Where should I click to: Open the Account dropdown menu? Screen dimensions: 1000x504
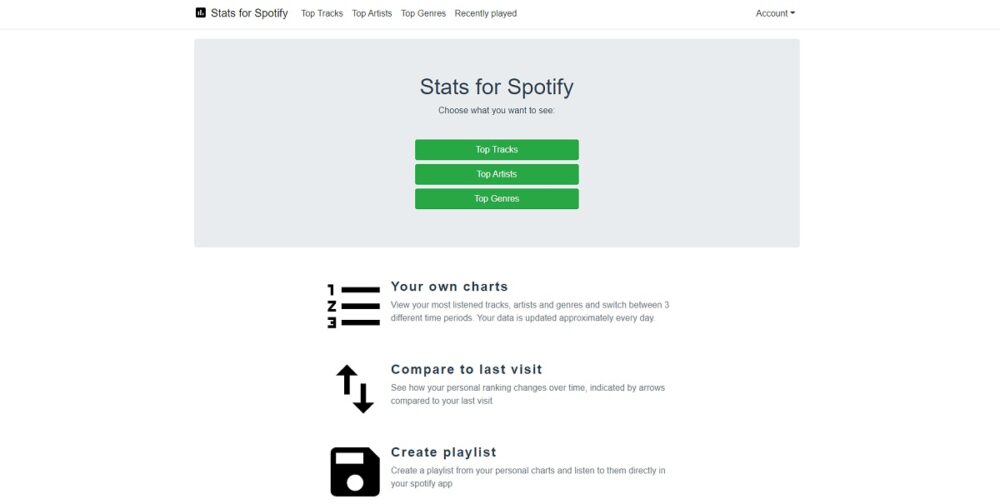(x=775, y=14)
